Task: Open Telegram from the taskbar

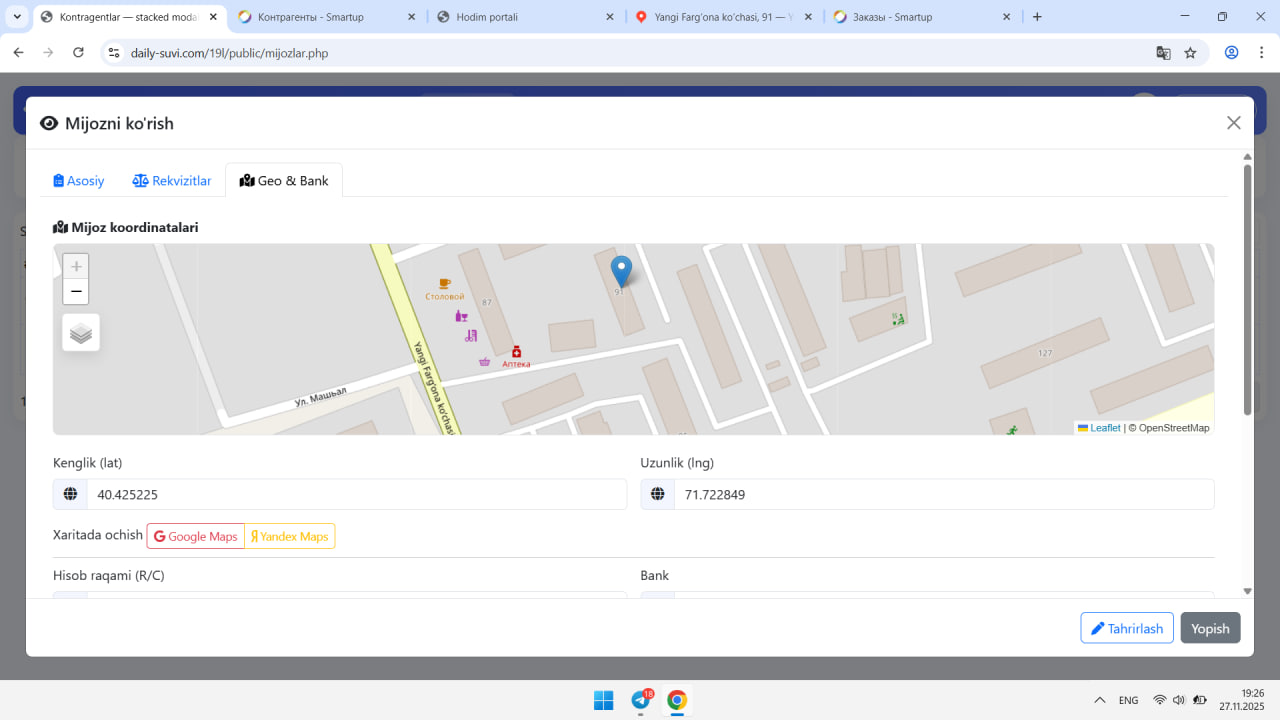Action: coord(641,700)
